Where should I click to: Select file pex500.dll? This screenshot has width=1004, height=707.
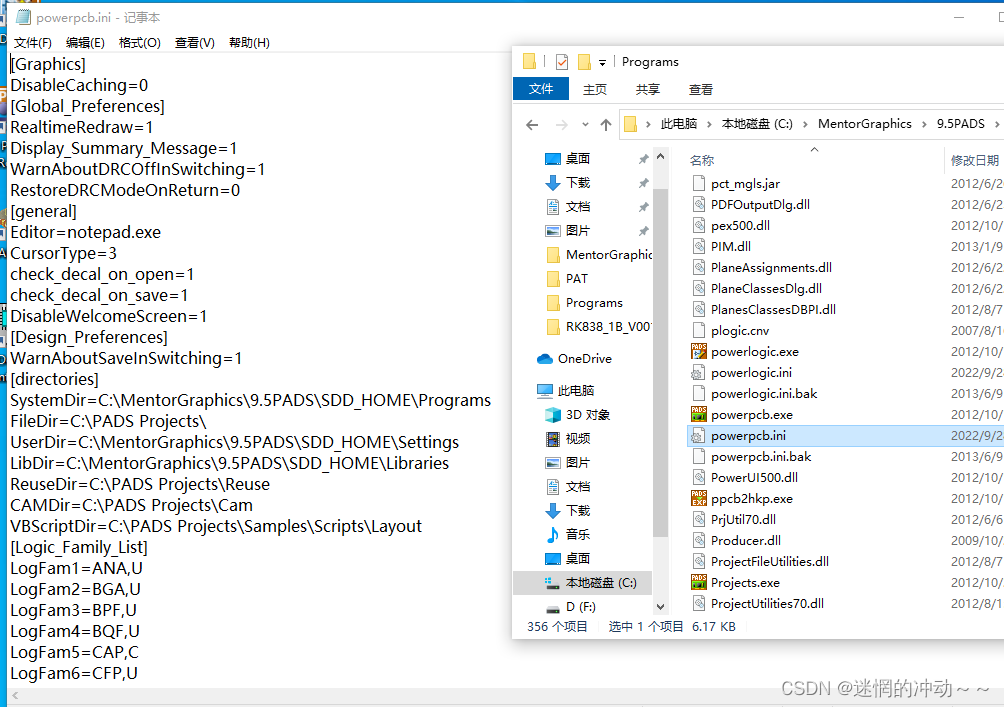point(740,225)
